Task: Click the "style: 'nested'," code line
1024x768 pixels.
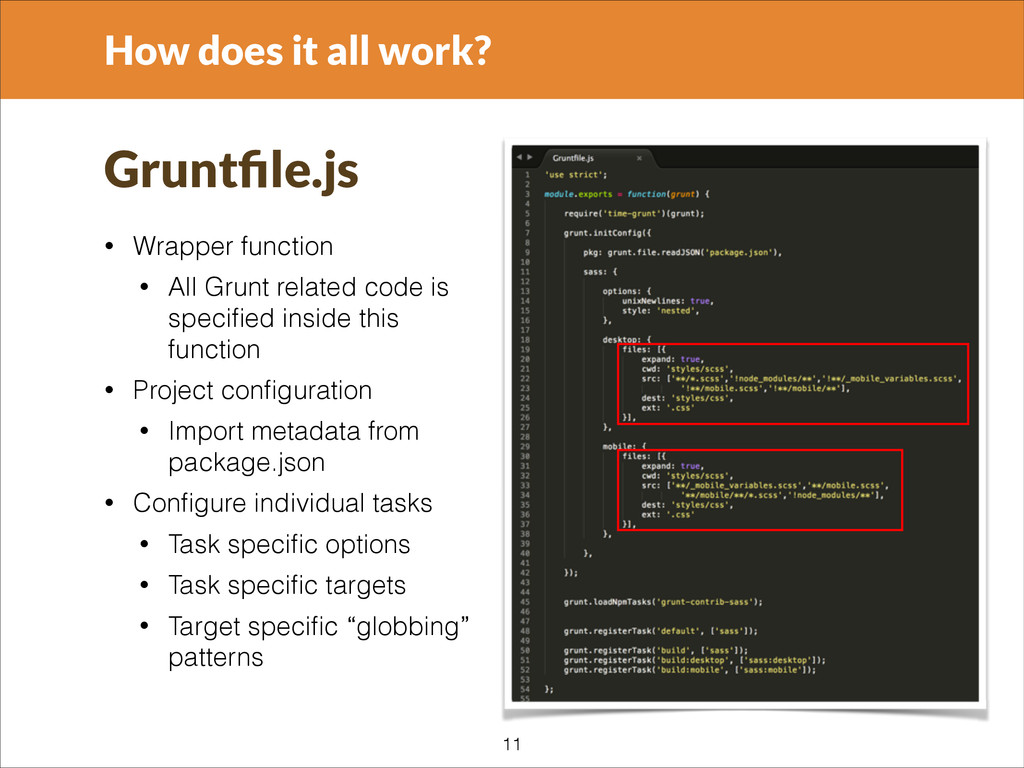Action: click(x=660, y=311)
